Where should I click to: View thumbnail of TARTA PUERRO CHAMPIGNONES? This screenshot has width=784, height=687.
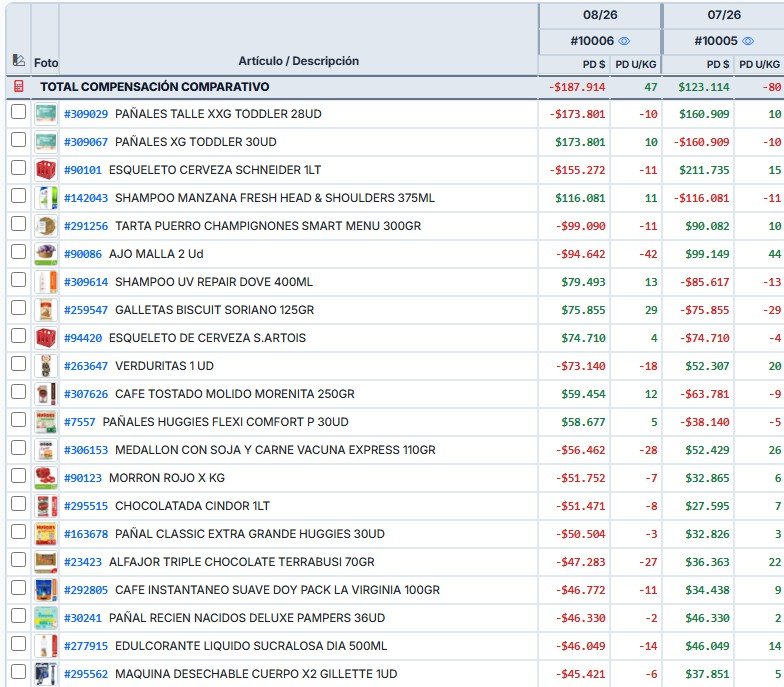46,226
